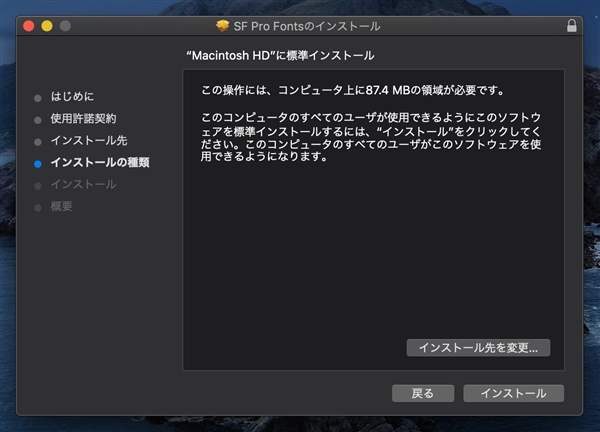Select the 使用許諾契約 step in sidebar
The height and width of the screenshot is (432, 600).
point(83,119)
